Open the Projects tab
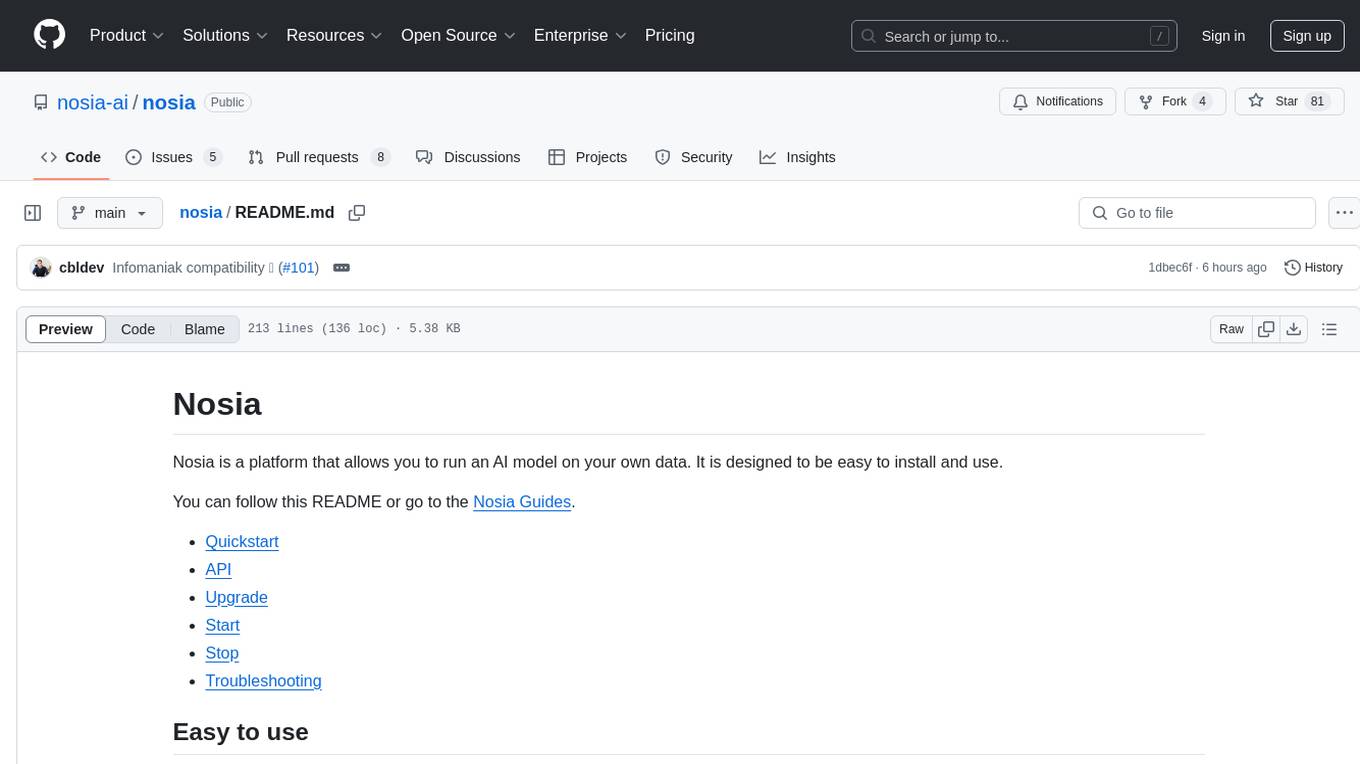 (x=588, y=157)
